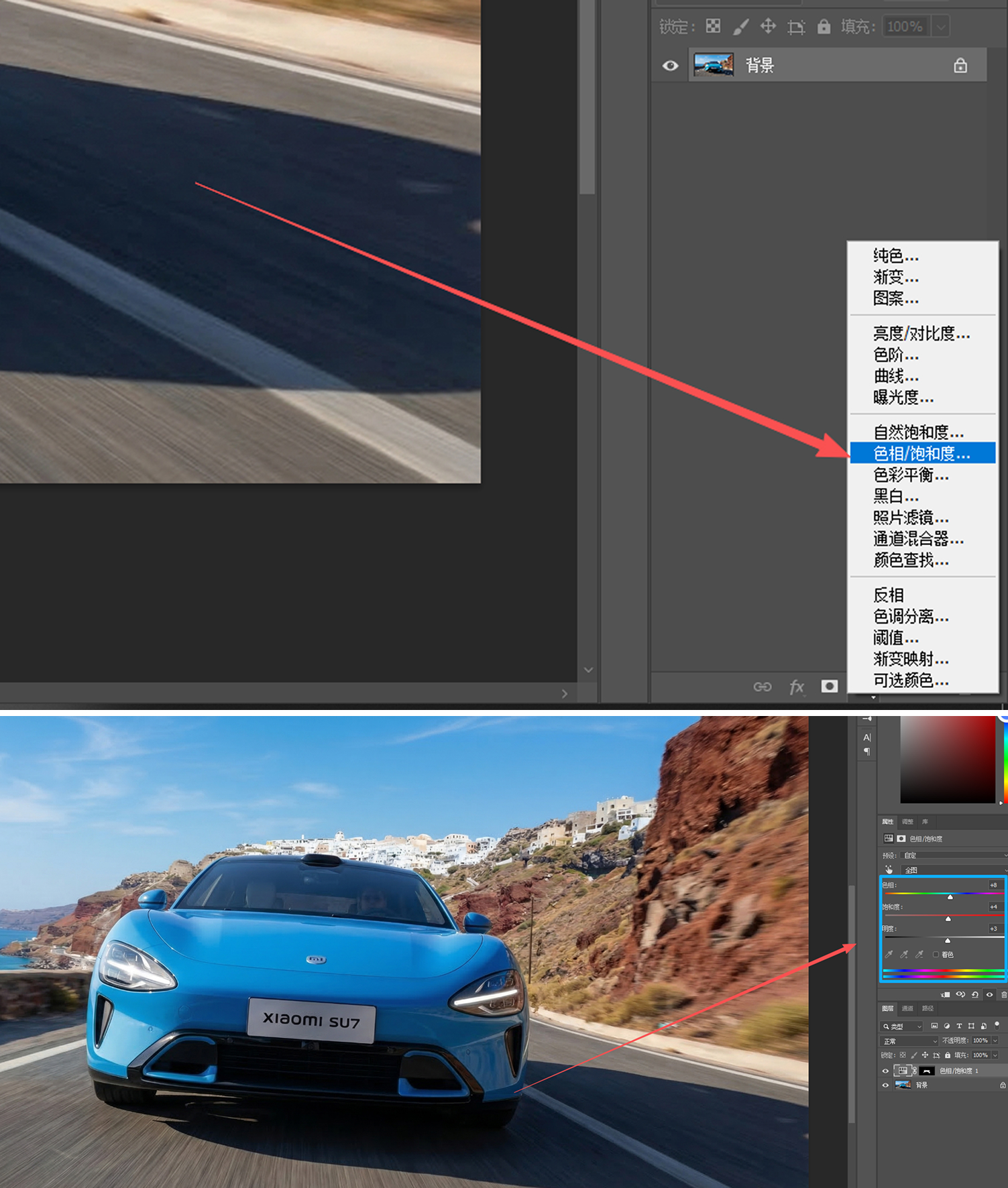Screen dimensions: 1008x1188
Task: Click the clip to layer icon
Action: pos(946,994)
